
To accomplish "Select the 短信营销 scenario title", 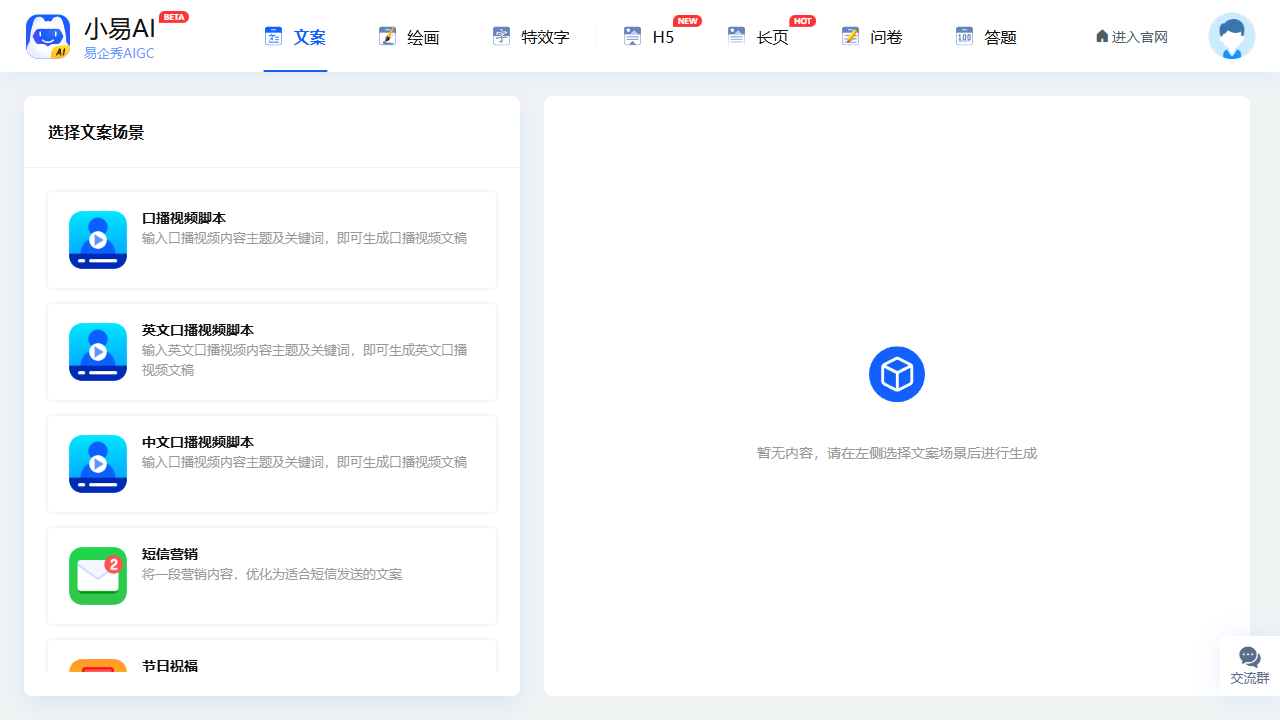I will tap(170, 554).
